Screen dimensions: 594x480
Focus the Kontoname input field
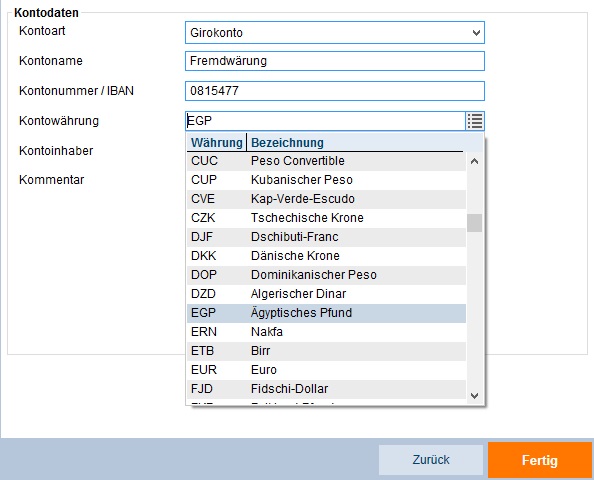[x=335, y=61]
